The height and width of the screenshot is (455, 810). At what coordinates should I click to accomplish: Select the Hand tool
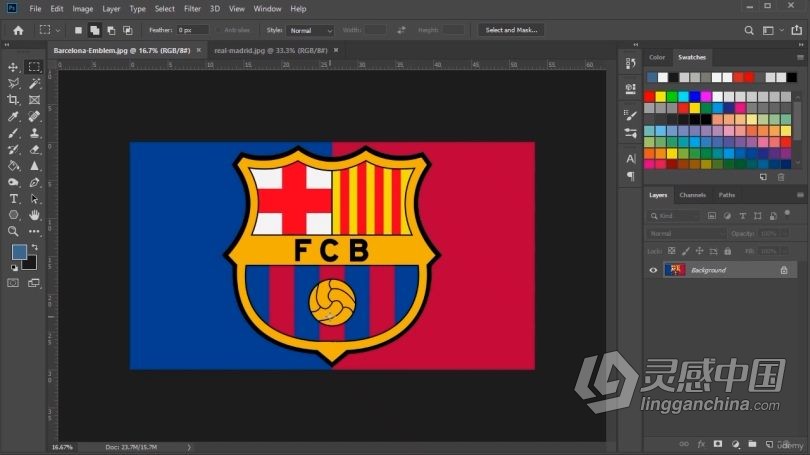click(x=34, y=215)
